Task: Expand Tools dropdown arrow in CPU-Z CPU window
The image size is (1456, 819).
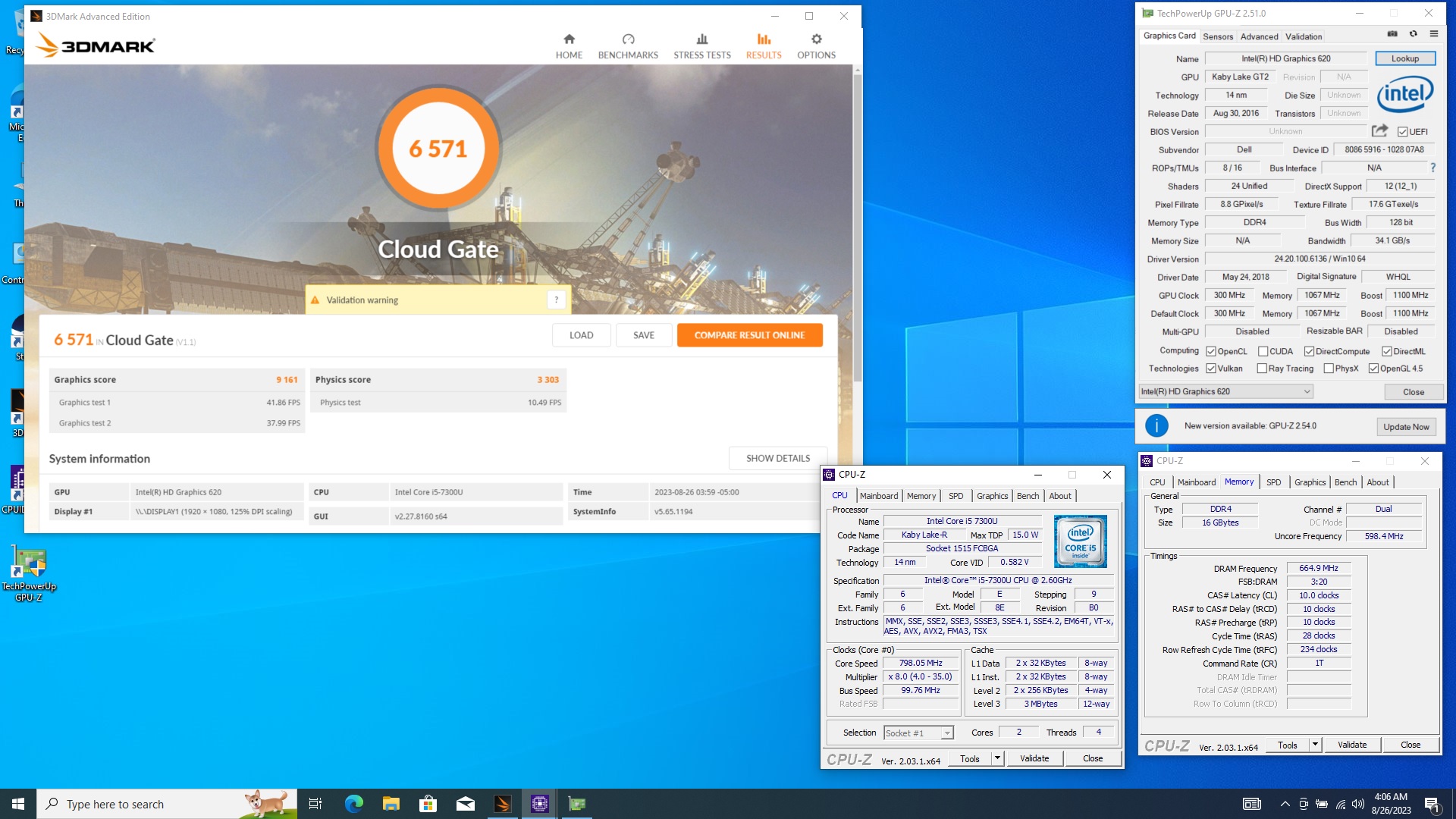Action: point(998,758)
